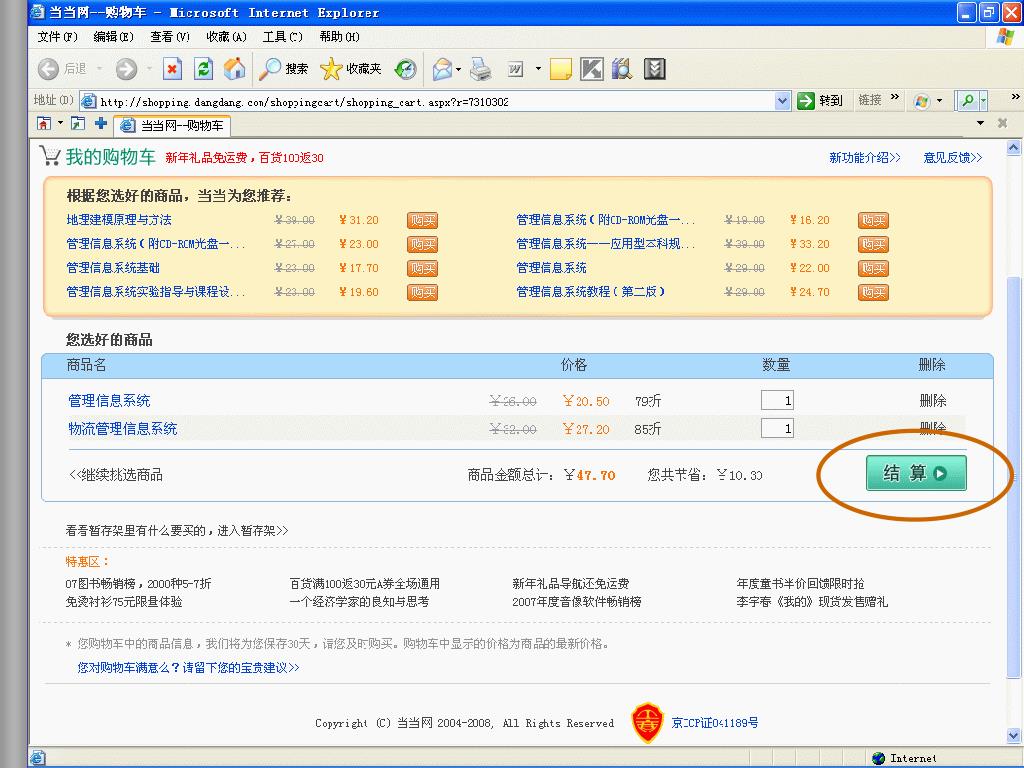
Task: Click the yellow note icon in toolbar
Action: [561, 69]
